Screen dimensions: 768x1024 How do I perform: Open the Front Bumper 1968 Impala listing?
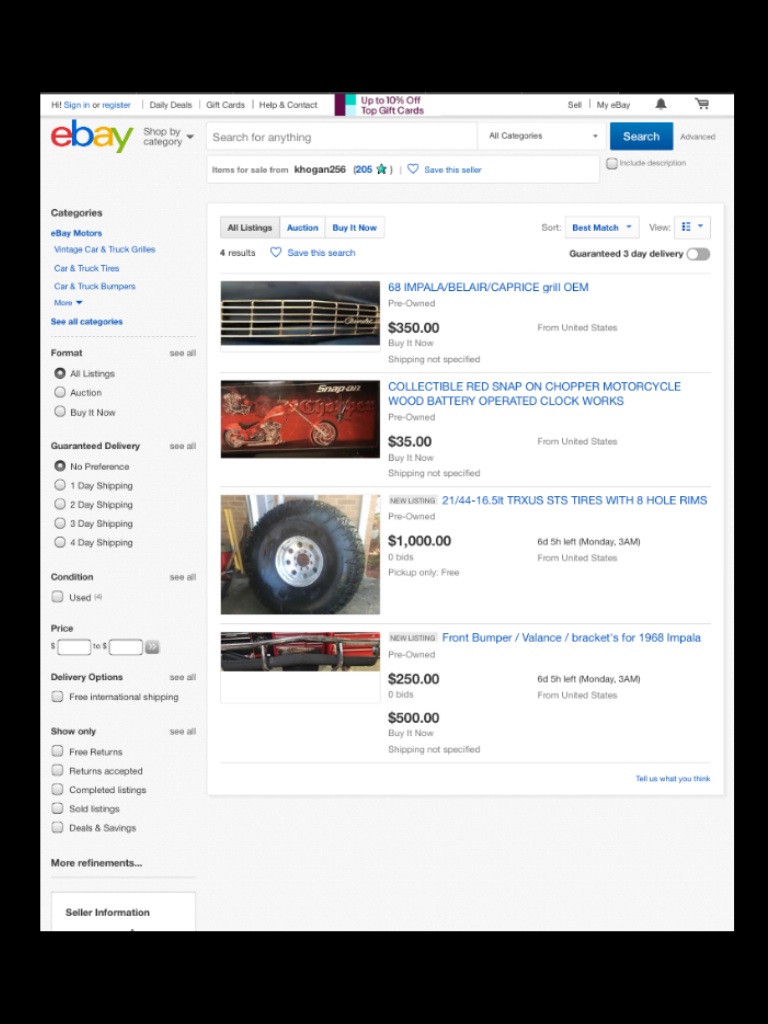[571, 637]
